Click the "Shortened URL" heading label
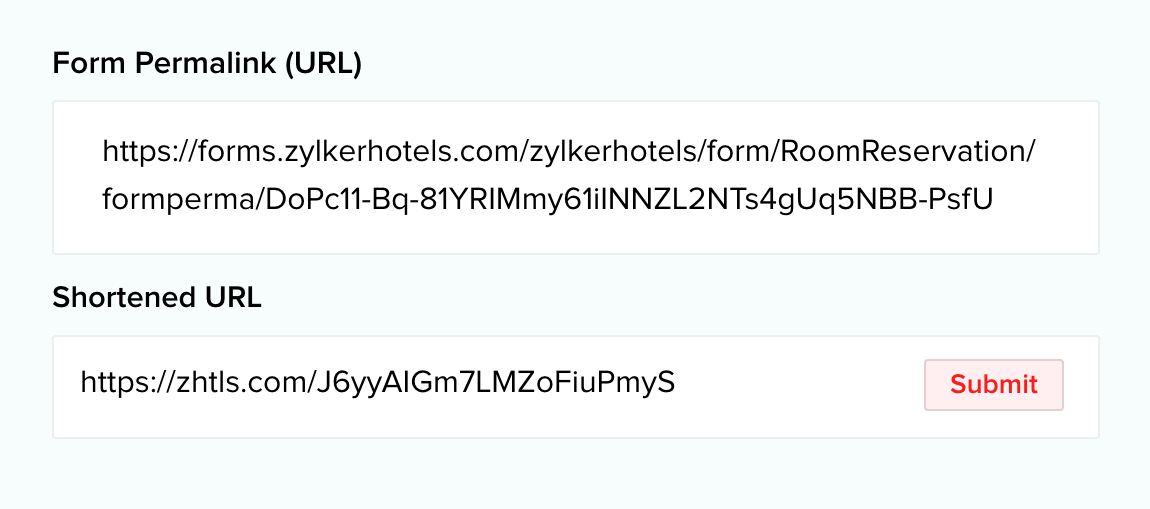 coord(156,298)
